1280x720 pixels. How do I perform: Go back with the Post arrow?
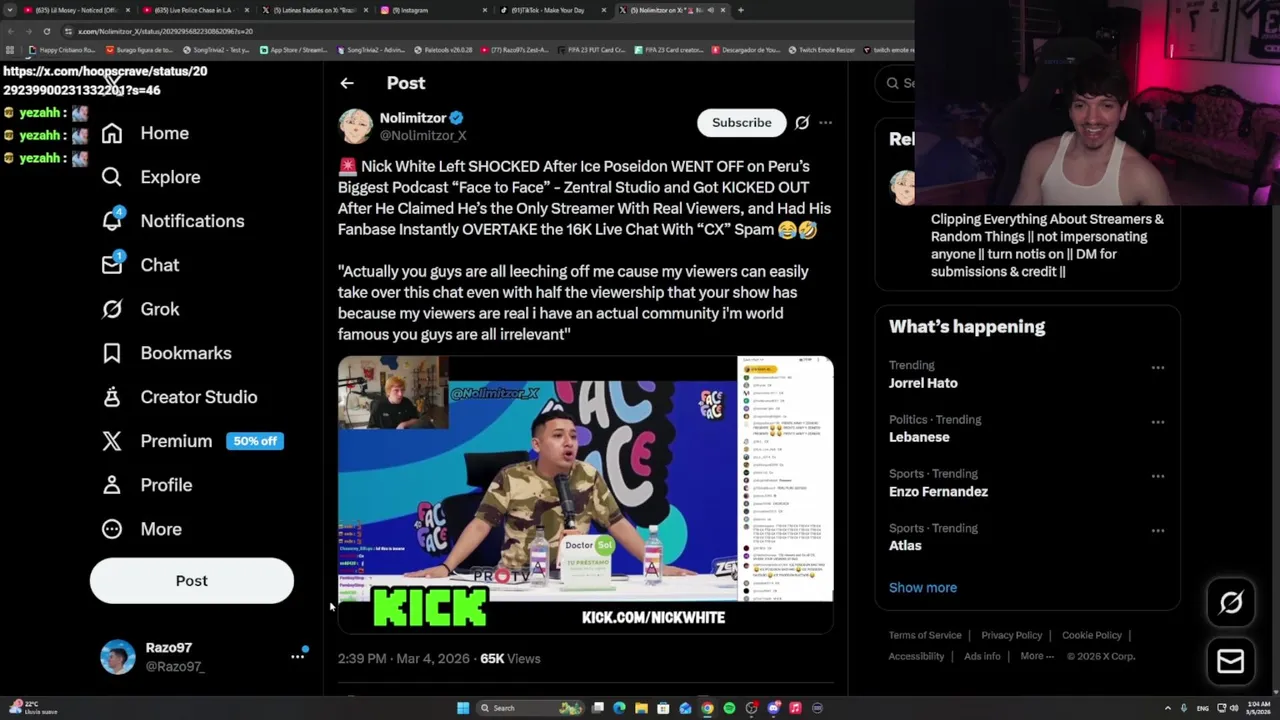tap(347, 83)
